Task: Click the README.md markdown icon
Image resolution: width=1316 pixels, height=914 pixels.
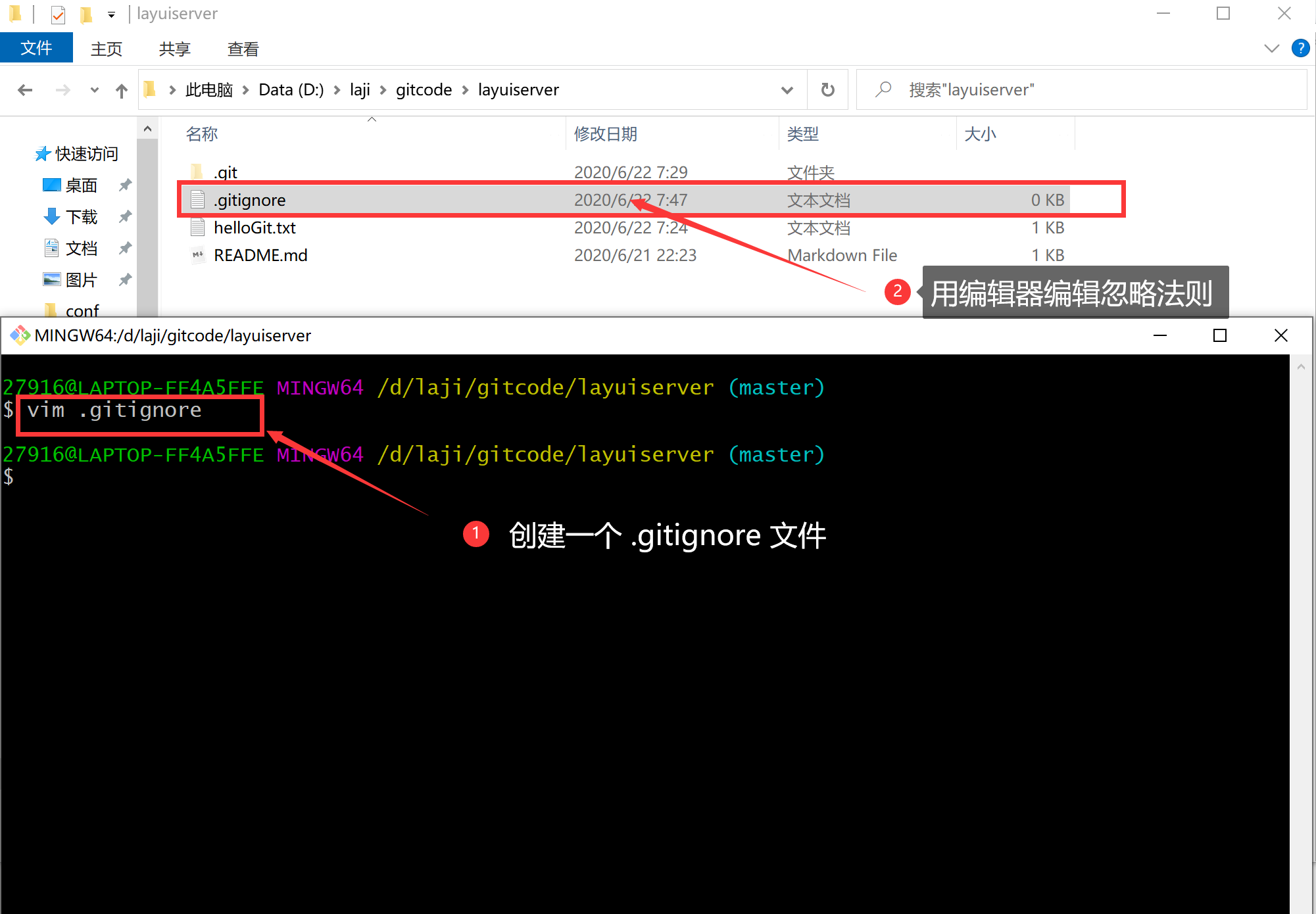Action: point(197,255)
